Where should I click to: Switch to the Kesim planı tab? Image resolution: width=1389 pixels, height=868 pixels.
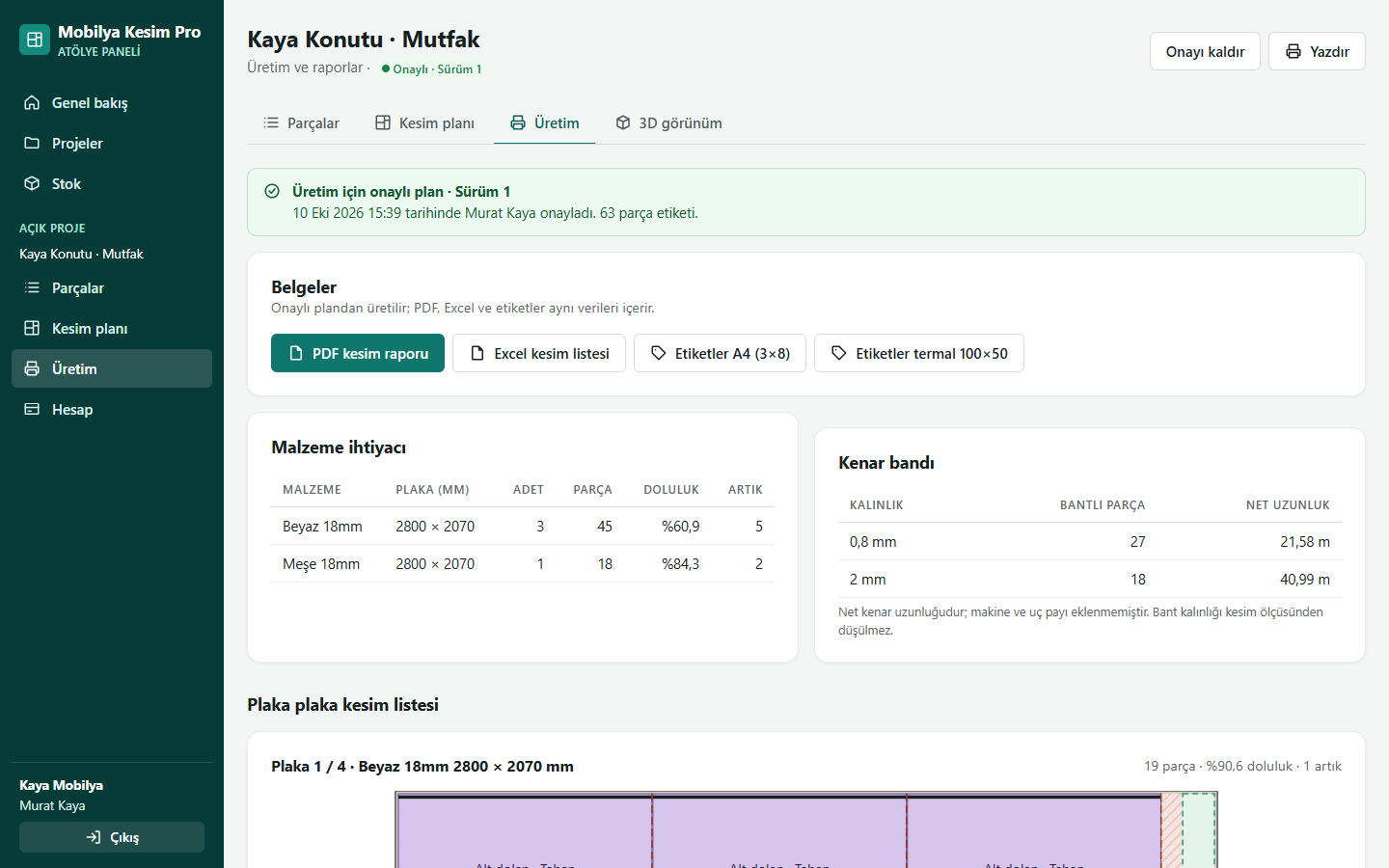[x=424, y=123]
